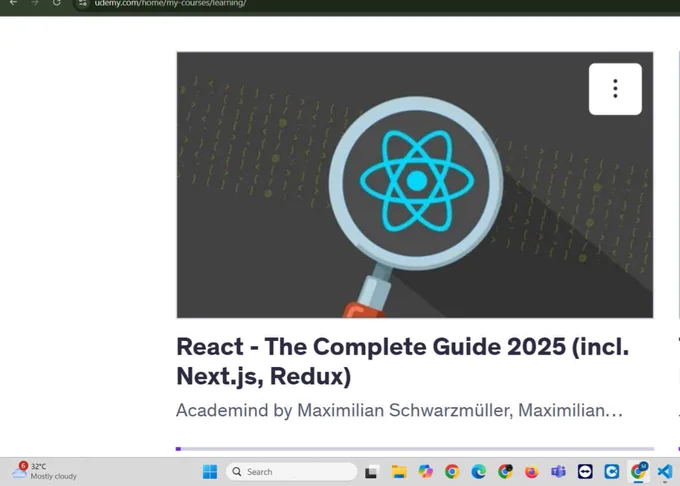Open the three-dot menu on the React course card
The height and width of the screenshot is (486, 680).
[615, 89]
